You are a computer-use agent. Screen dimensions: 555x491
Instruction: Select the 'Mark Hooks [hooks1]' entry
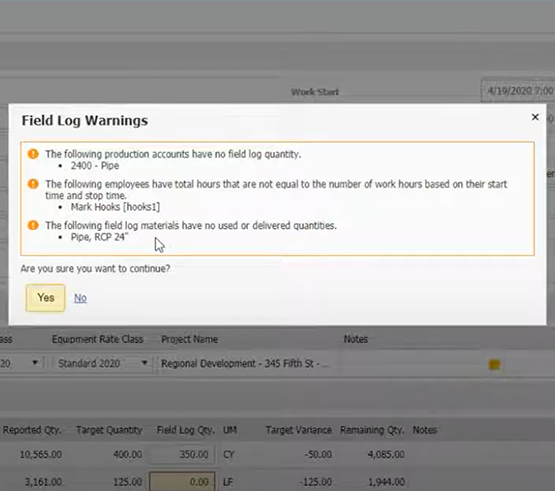coord(115,207)
